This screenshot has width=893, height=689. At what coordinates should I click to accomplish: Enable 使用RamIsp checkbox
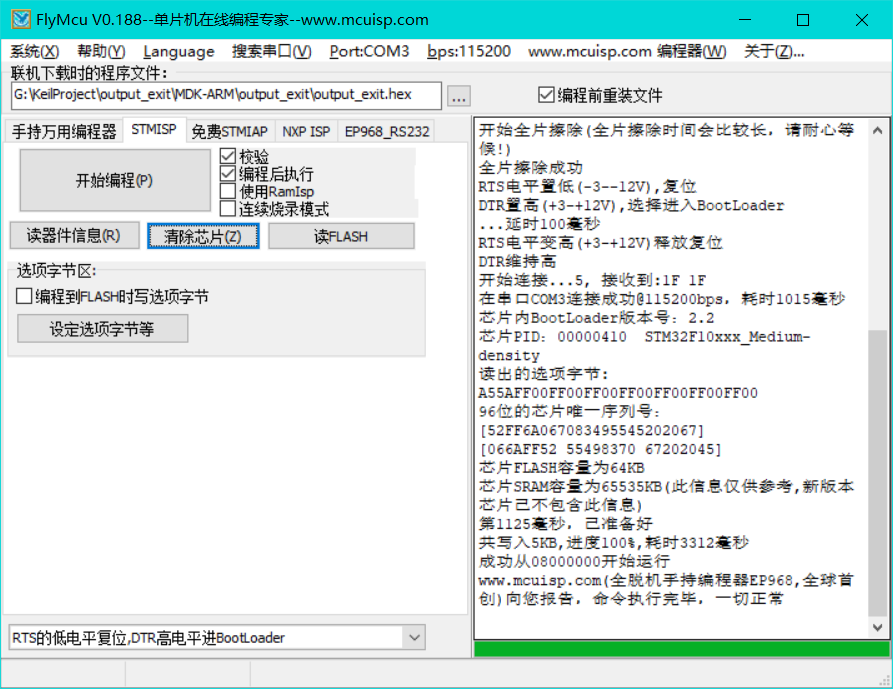pos(267,191)
